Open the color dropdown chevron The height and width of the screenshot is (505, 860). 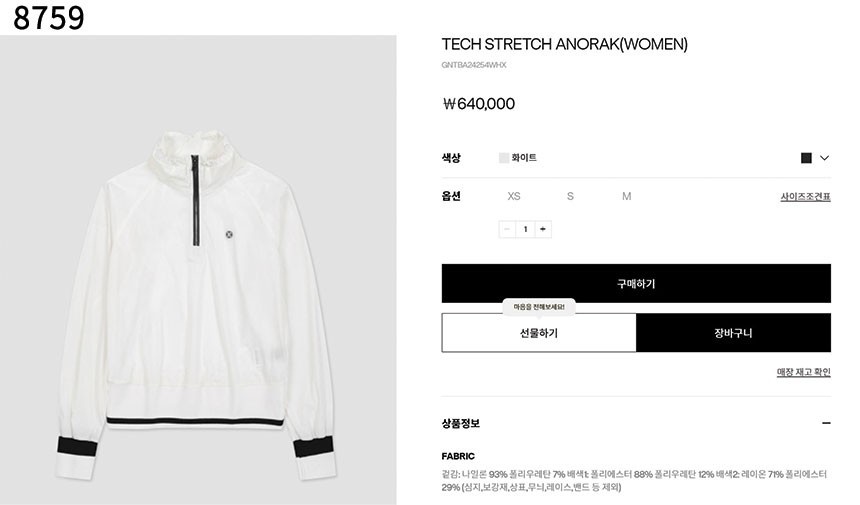pyautogui.click(x=824, y=158)
